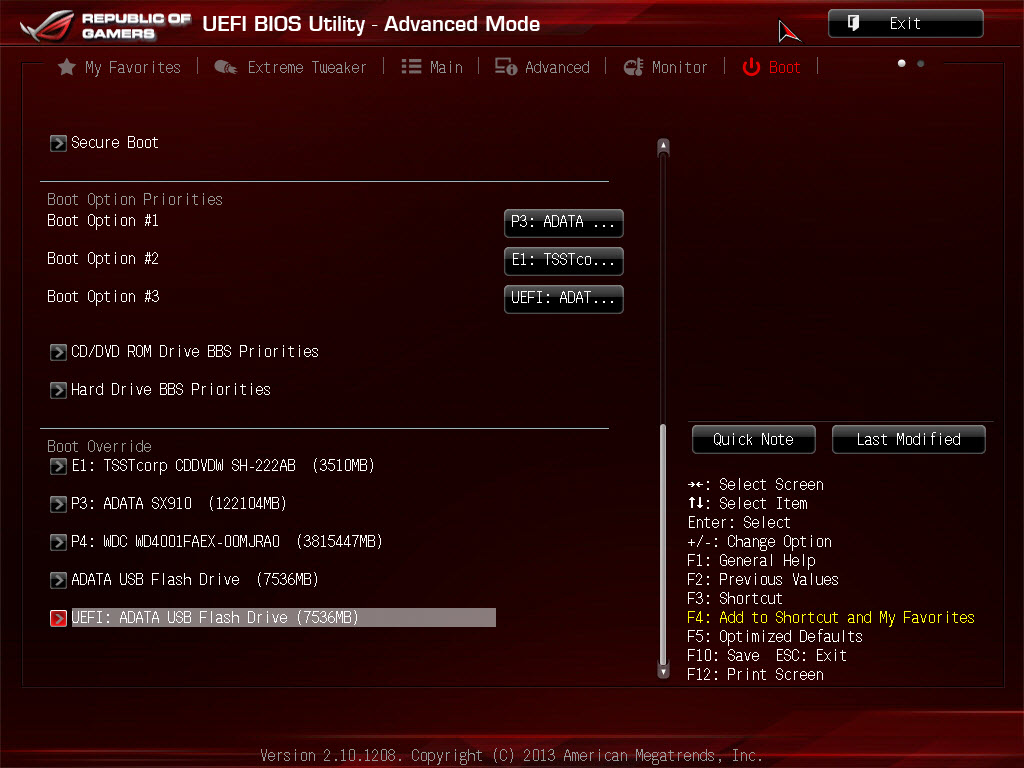Viewport: 1024px width, 768px height.
Task: Click the F2: Previous Values hint
Action: 763,580
